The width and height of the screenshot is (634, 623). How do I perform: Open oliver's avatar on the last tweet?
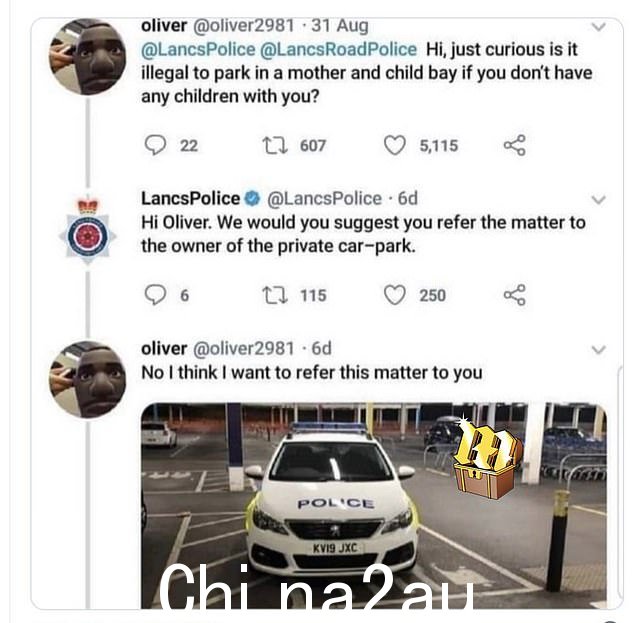pos(87,380)
